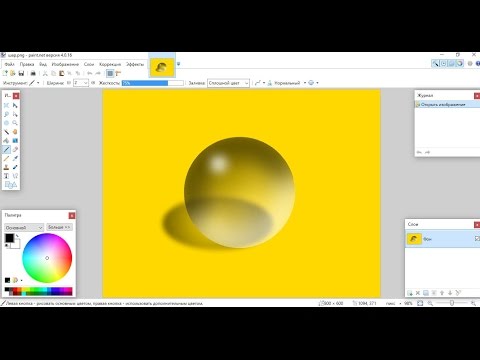Screen dimensions: 480x360
Task: Toggle the Colors window button
Action: [x=460, y=63]
